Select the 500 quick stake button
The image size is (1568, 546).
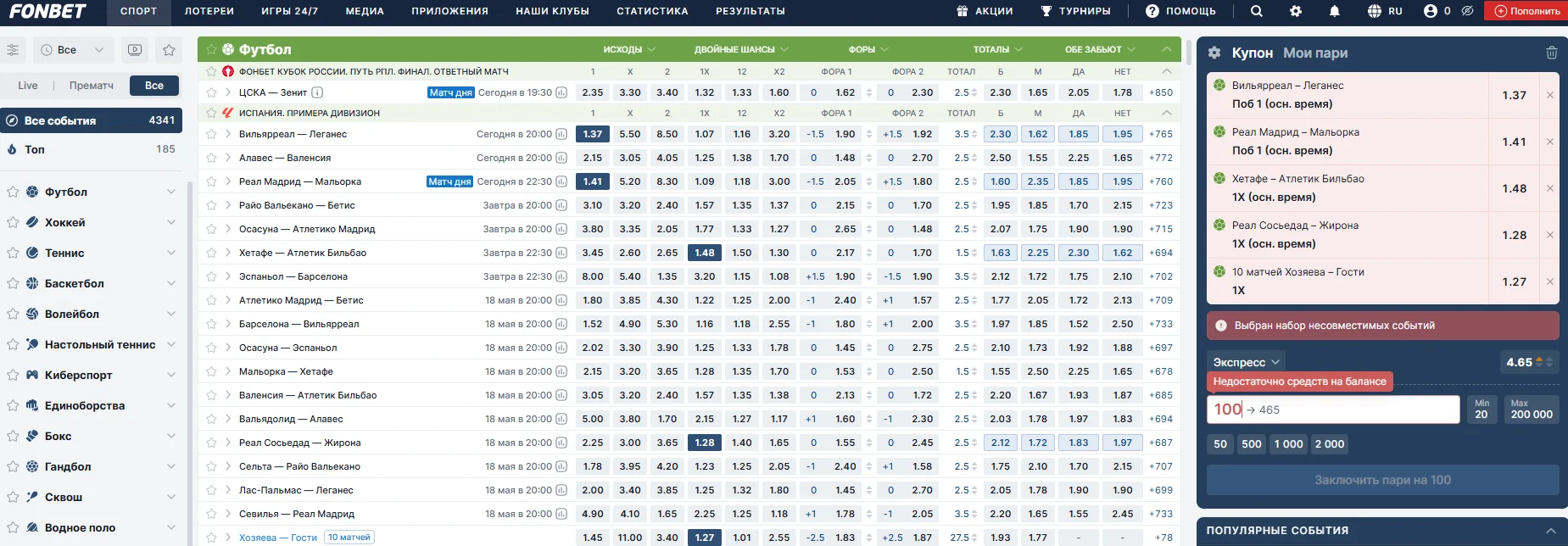click(1252, 444)
